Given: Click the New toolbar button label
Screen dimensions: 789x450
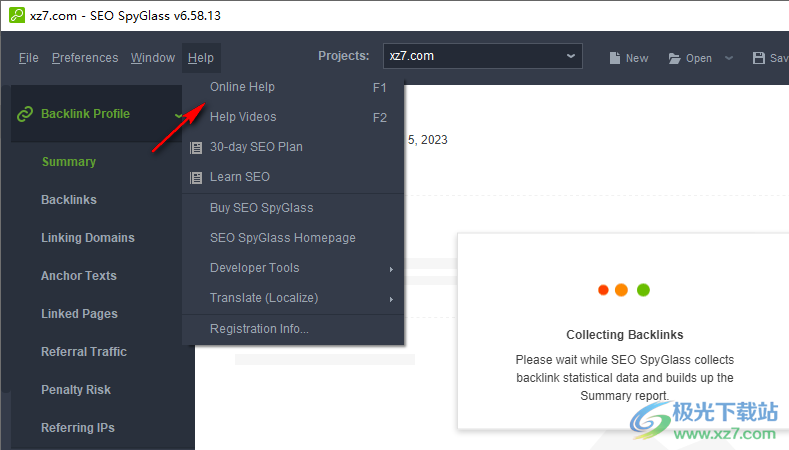Looking at the screenshot, I should (x=637, y=58).
